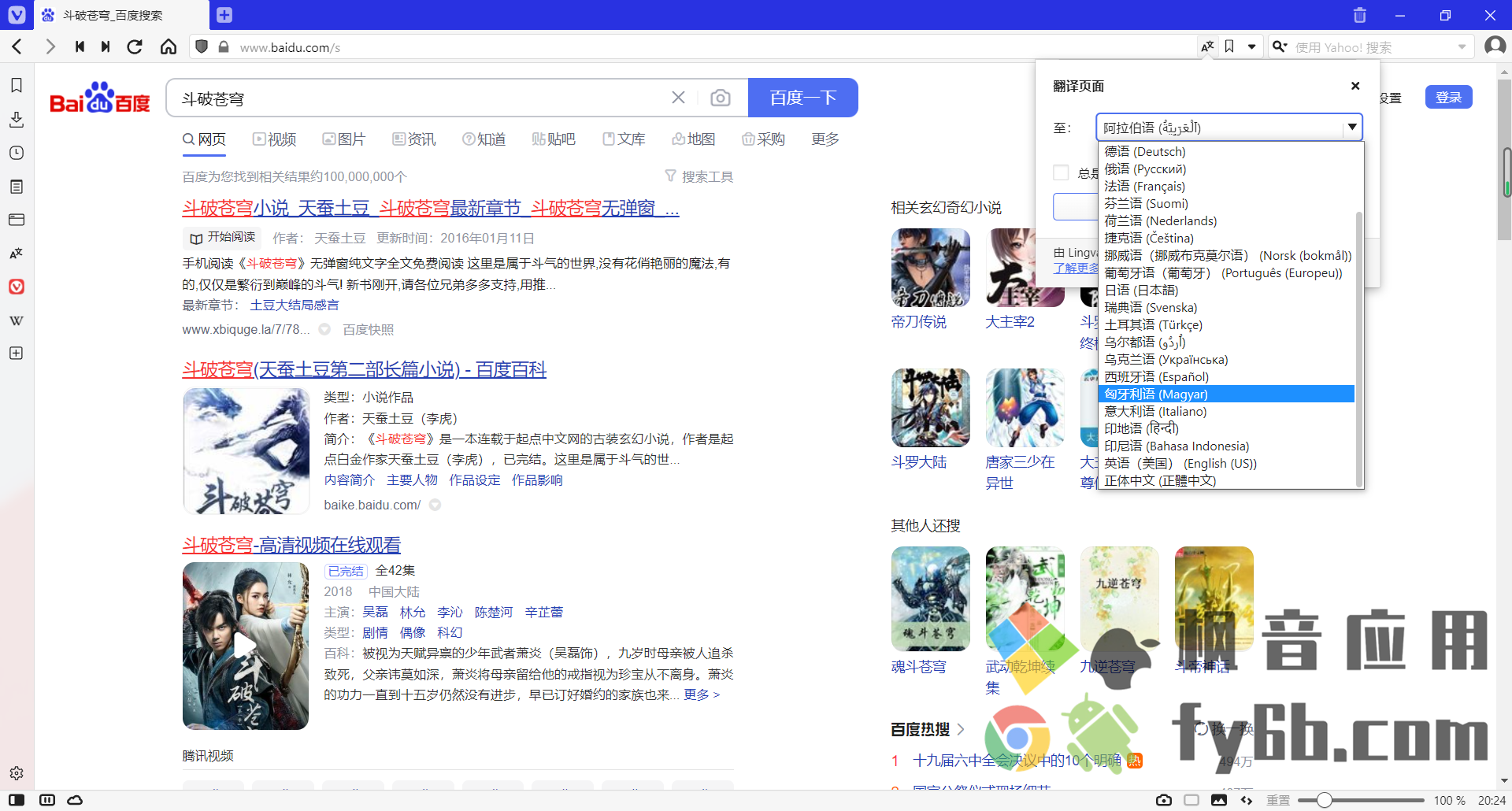Screen dimensions: 1512x811
Task: Select 法语 (Français) from language list
Action: pos(1226,186)
